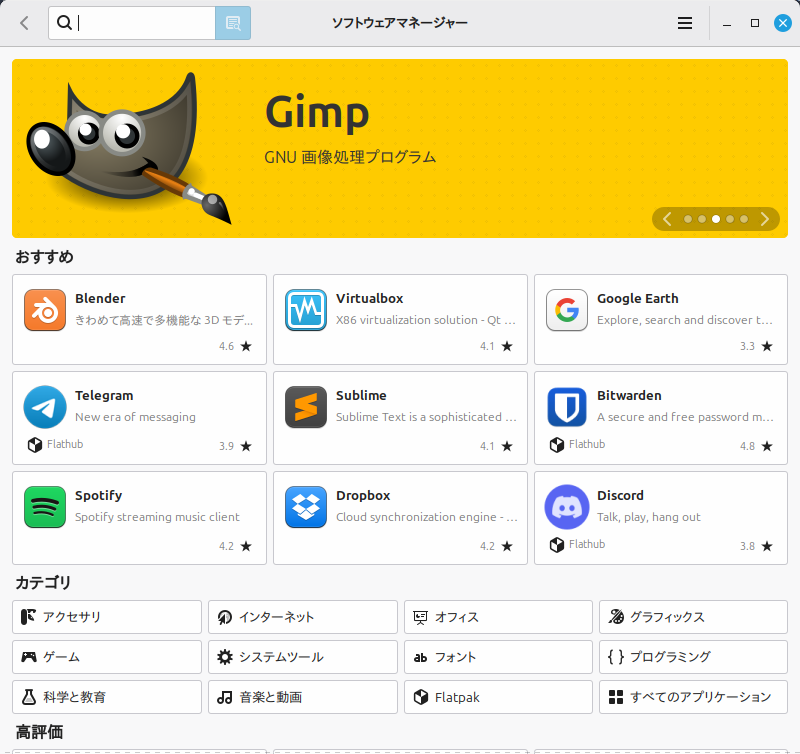Jump to the last banner slide dot
This screenshot has width=800, height=754.
pyautogui.click(x=744, y=219)
